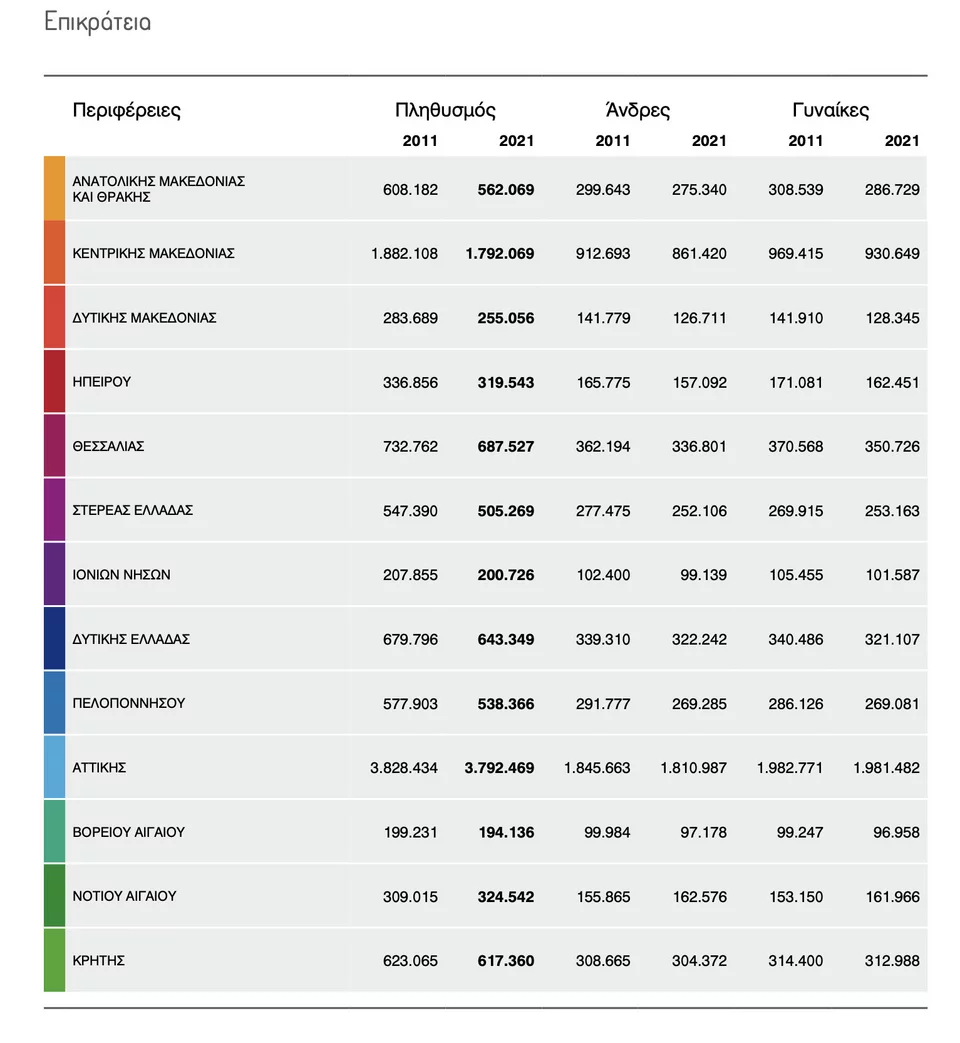Click the ΠΕΛΟΠΟΝΝΗΣΟΥ region name
960x1043 pixels.
pyautogui.click(x=128, y=703)
